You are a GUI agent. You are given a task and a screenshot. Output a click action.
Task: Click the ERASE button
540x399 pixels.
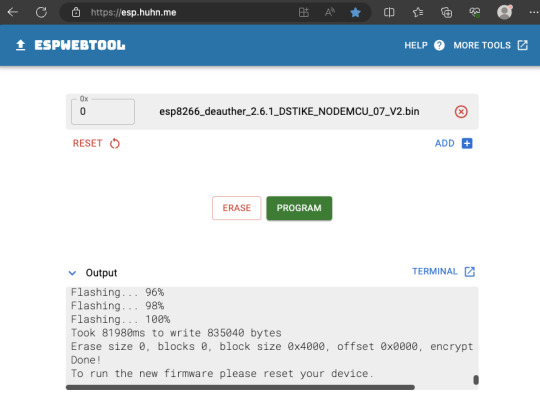pos(237,208)
